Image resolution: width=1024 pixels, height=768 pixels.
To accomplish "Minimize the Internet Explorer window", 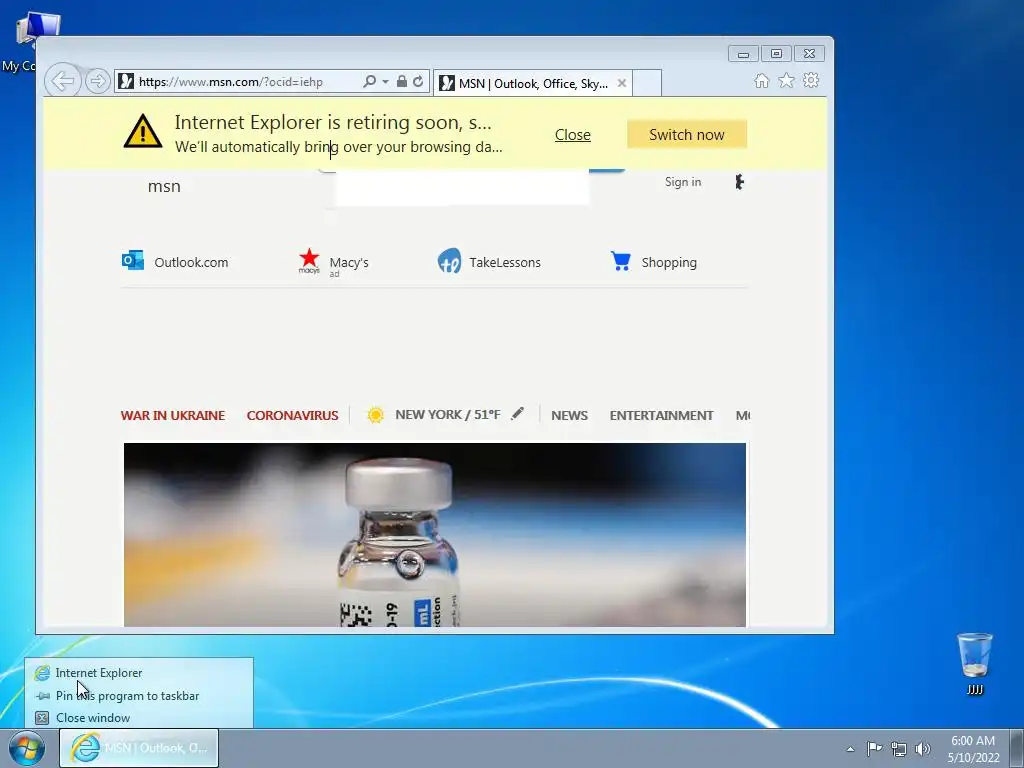I will (743, 54).
